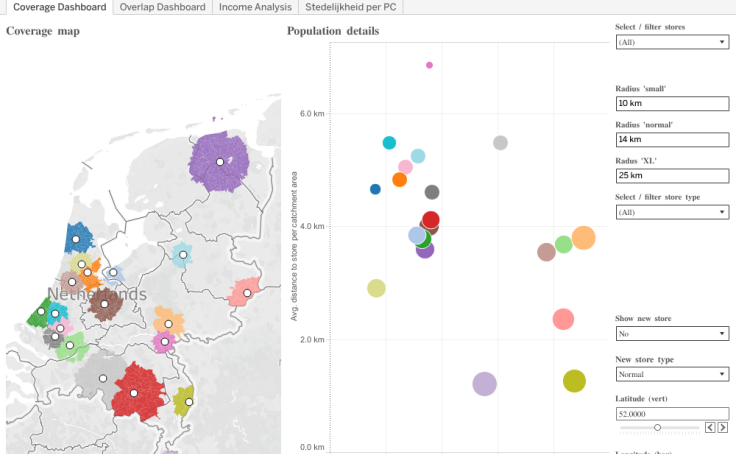Expand the Select / filter store type dropdown

click(671, 212)
